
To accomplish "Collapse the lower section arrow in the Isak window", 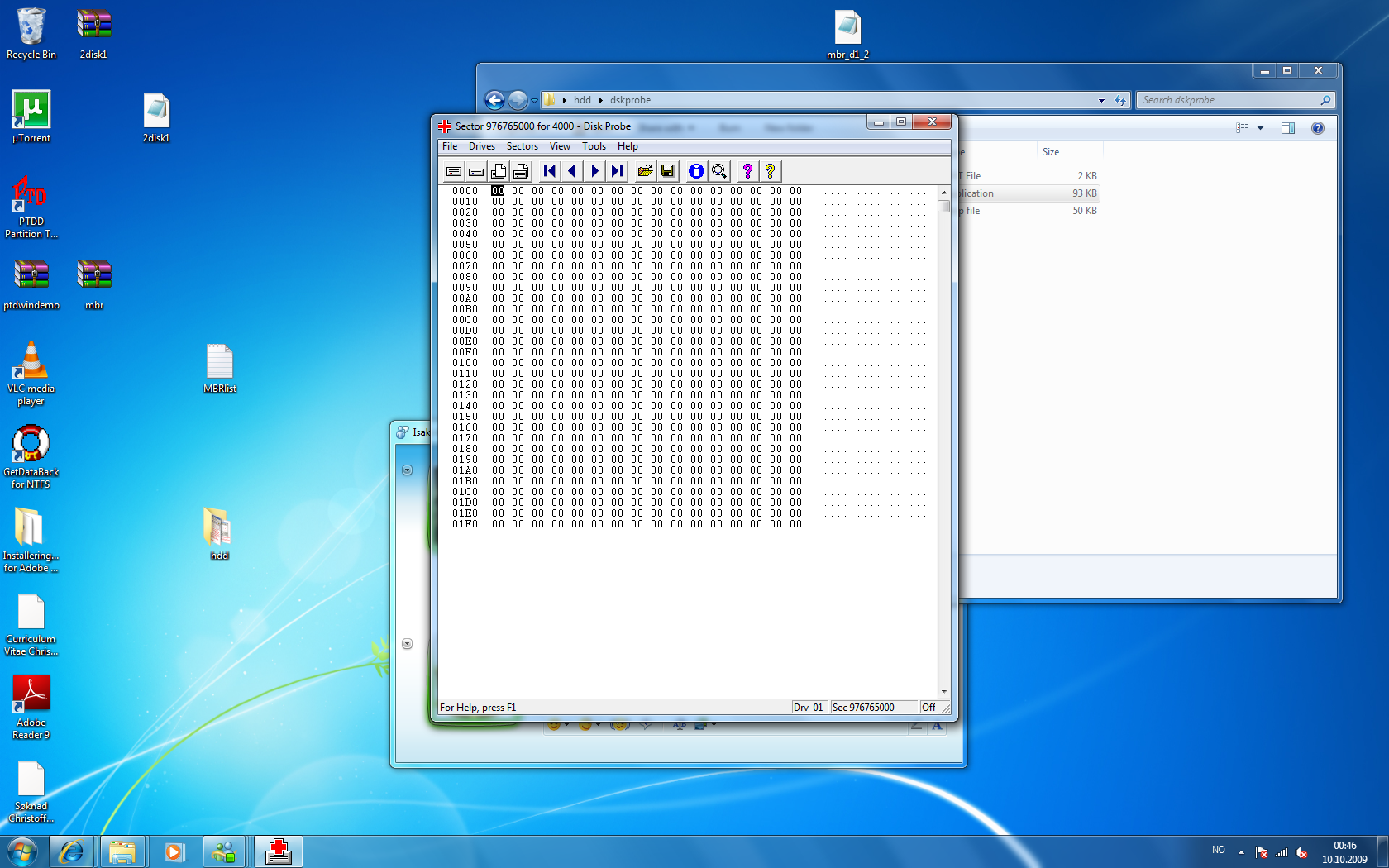I will tap(407, 644).
